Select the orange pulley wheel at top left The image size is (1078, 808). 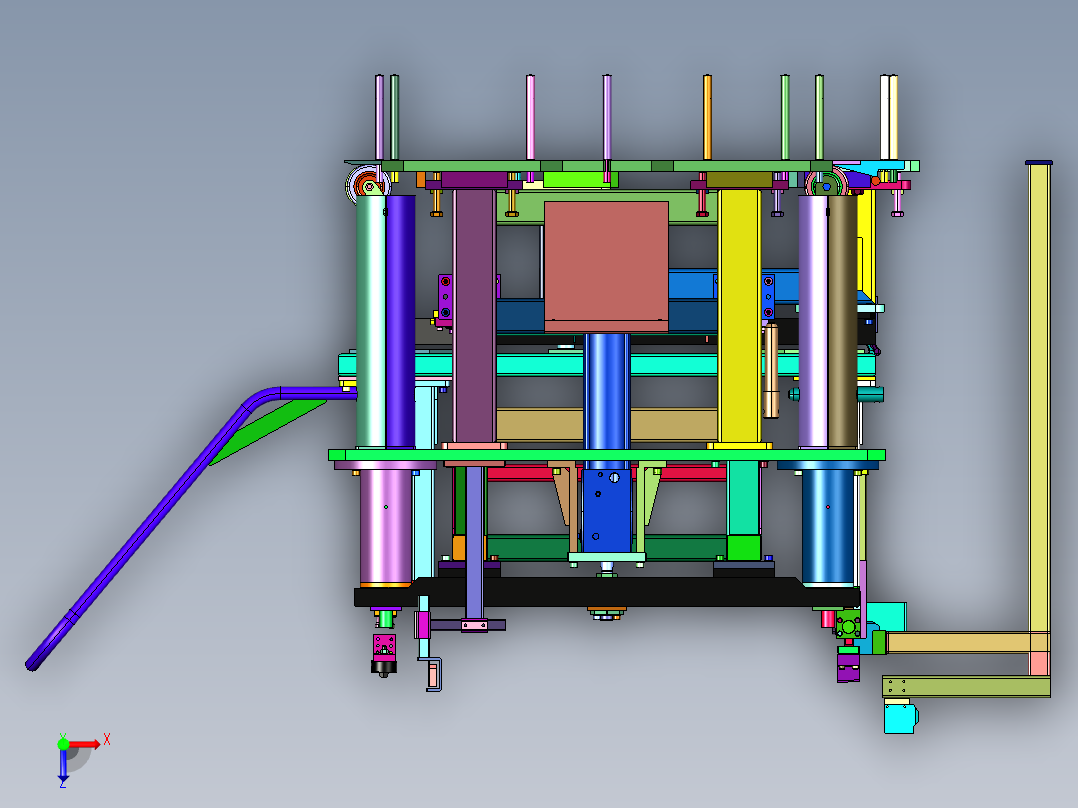[x=365, y=184]
